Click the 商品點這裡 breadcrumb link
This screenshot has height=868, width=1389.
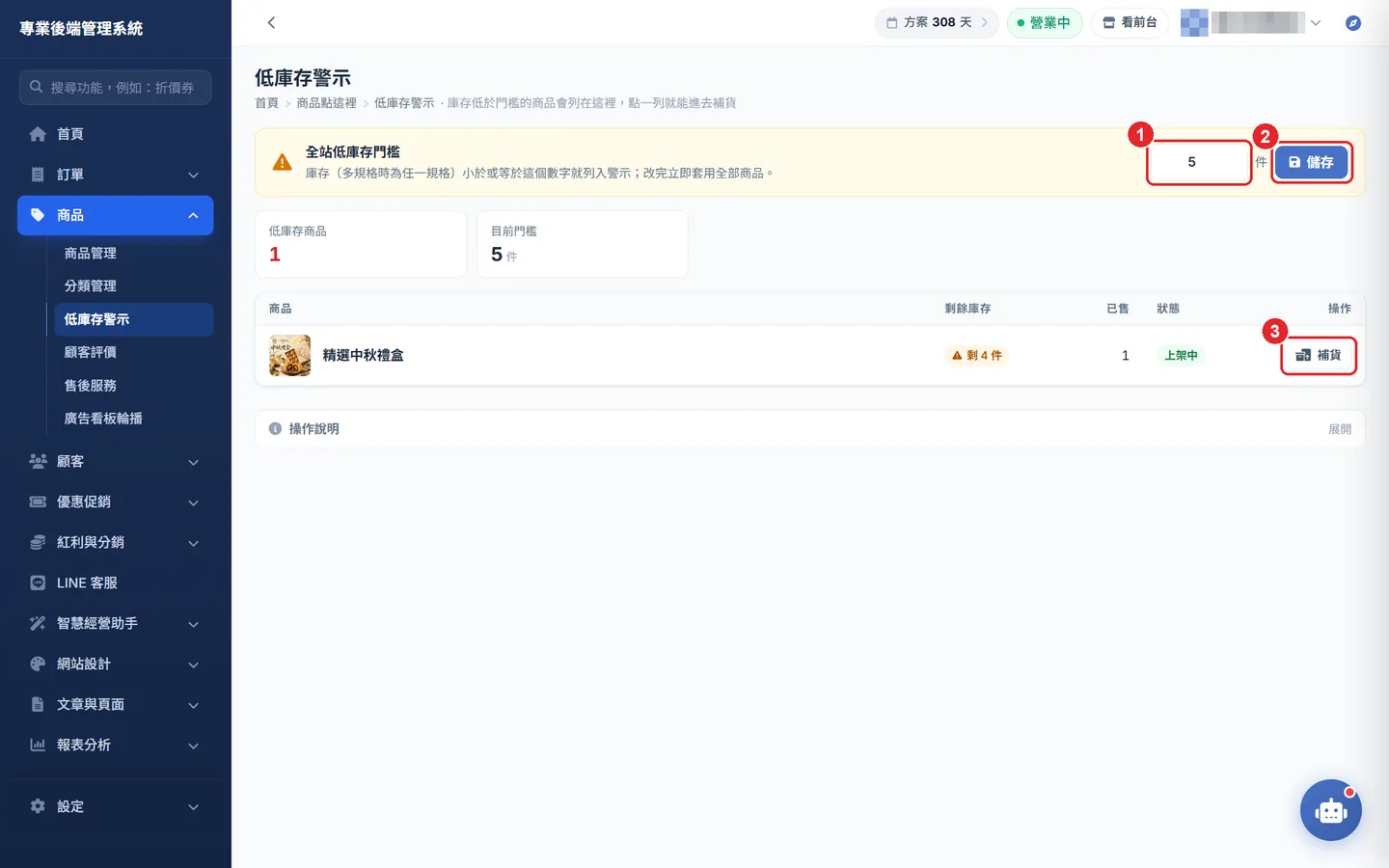326,103
